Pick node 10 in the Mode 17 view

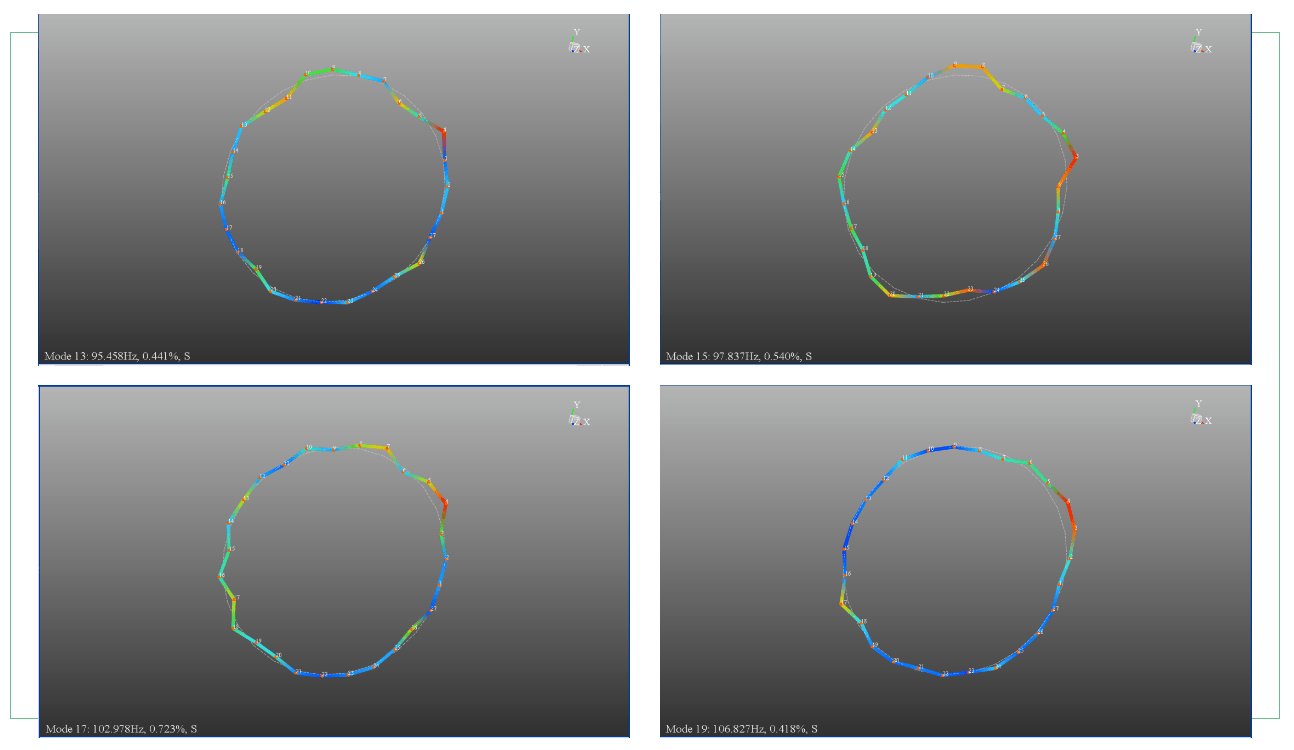pos(309,448)
